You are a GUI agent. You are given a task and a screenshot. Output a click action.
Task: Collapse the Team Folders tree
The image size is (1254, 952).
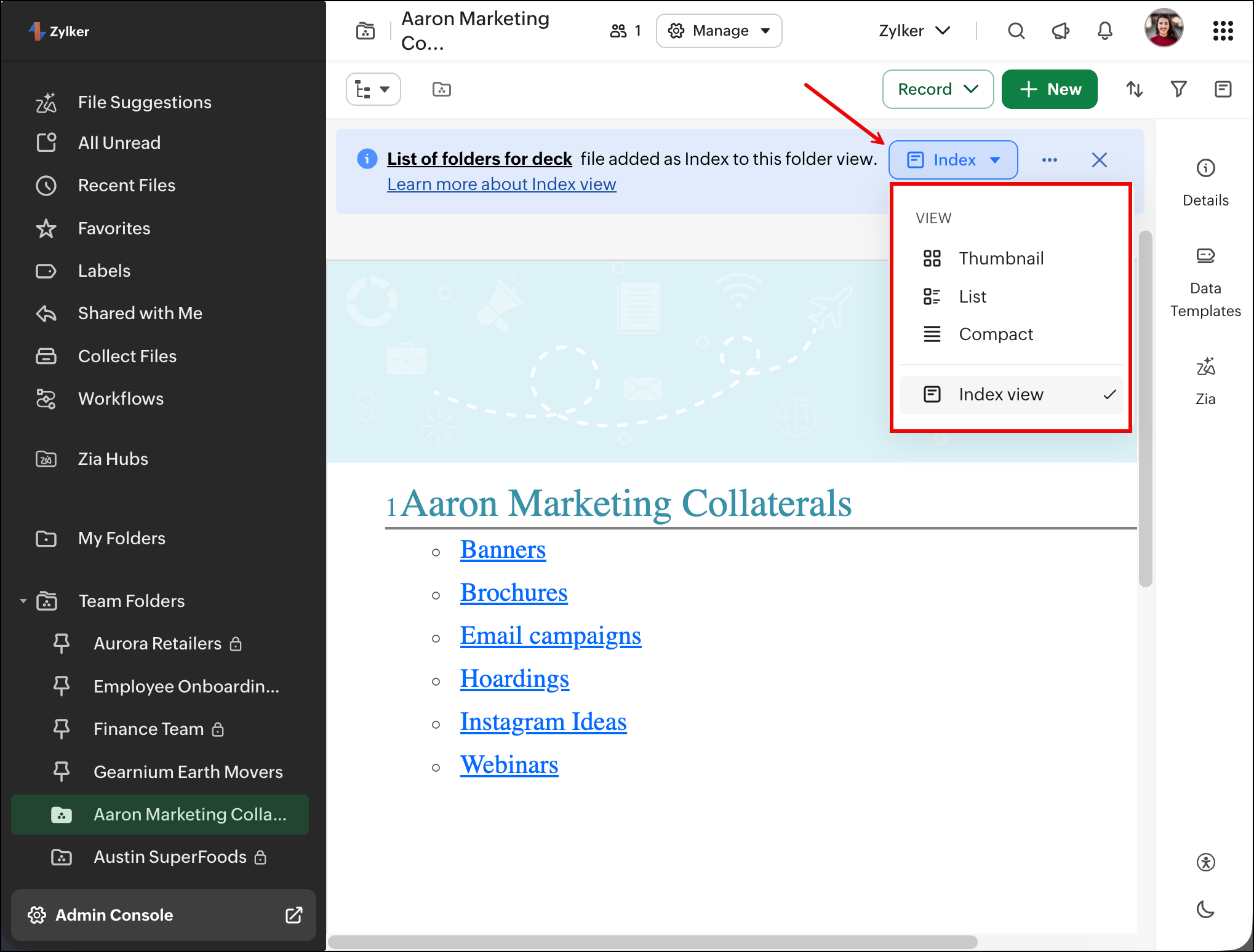pyautogui.click(x=23, y=601)
